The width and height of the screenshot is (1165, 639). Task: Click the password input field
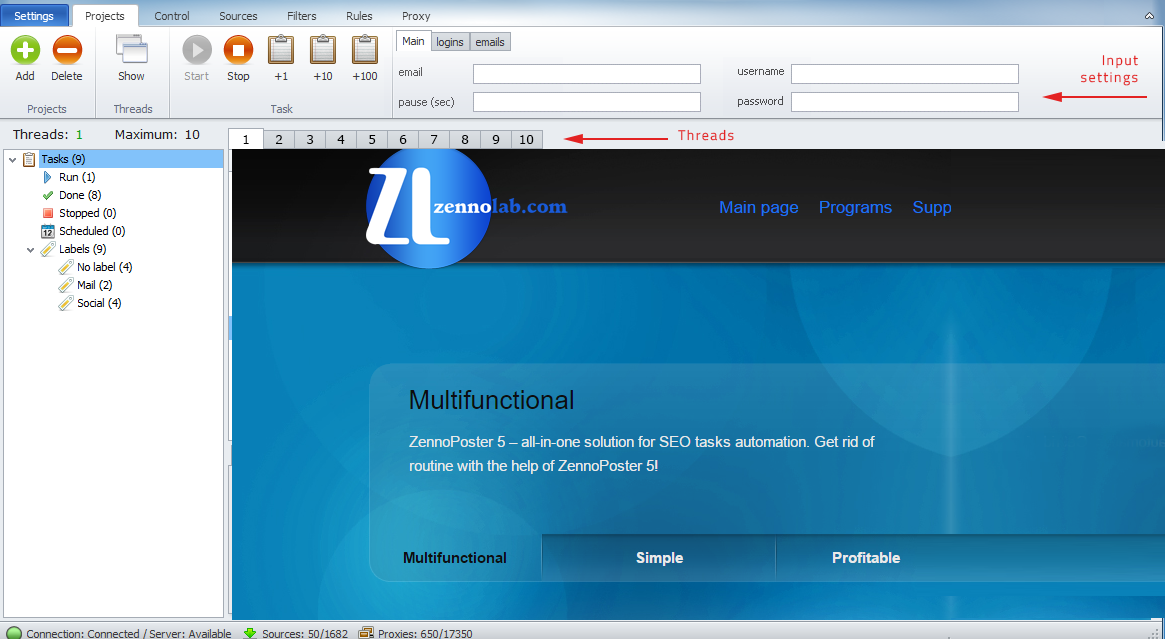tap(905, 102)
